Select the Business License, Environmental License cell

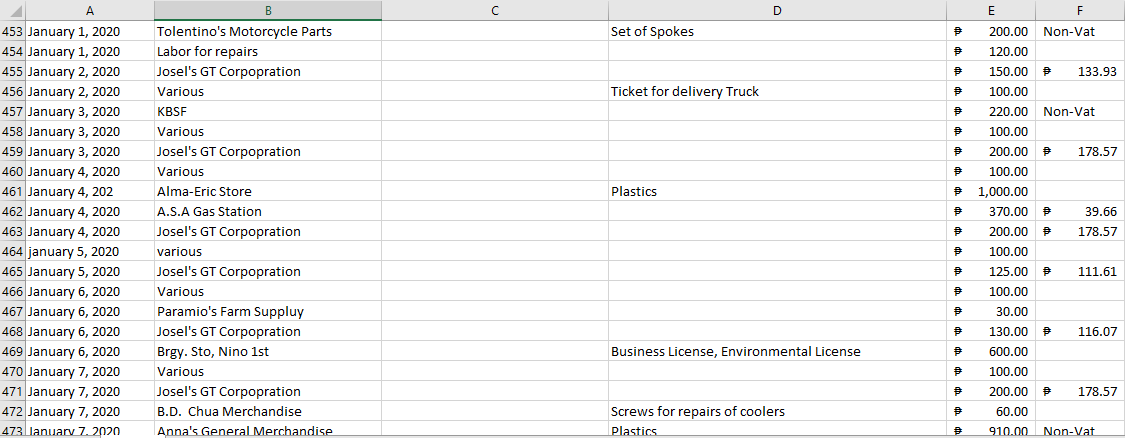(735, 352)
